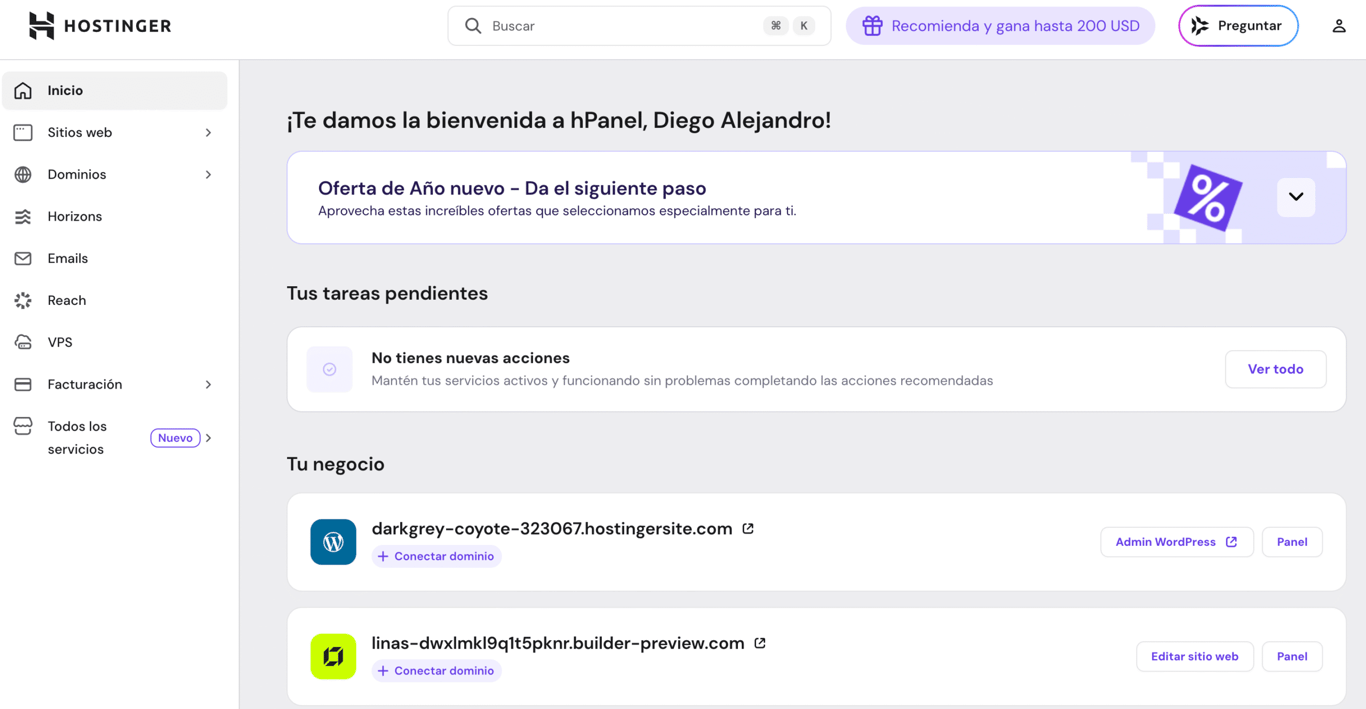
Task: Click the Ver todo button
Action: click(x=1275, y=369)
